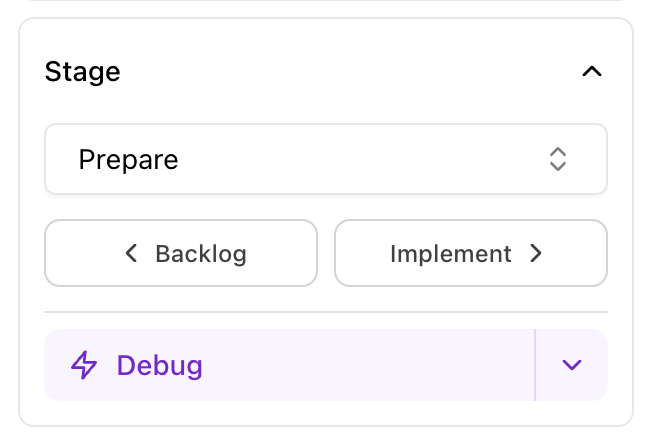Click the up-down selector arrows icon
652x438 pixels.
[x=557, y=159]
